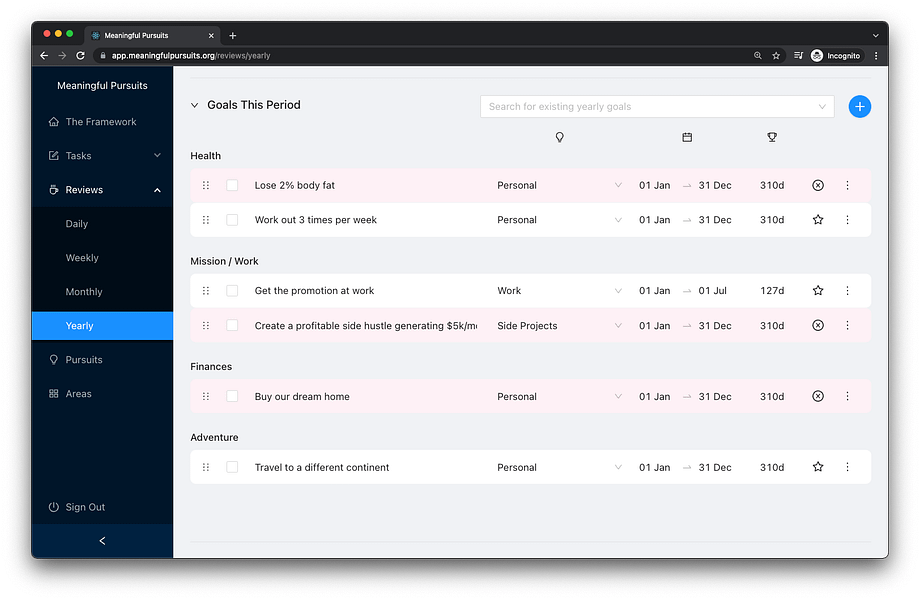
Task: Click the browser zoom magnifier icon
Action: pos(757,56)
